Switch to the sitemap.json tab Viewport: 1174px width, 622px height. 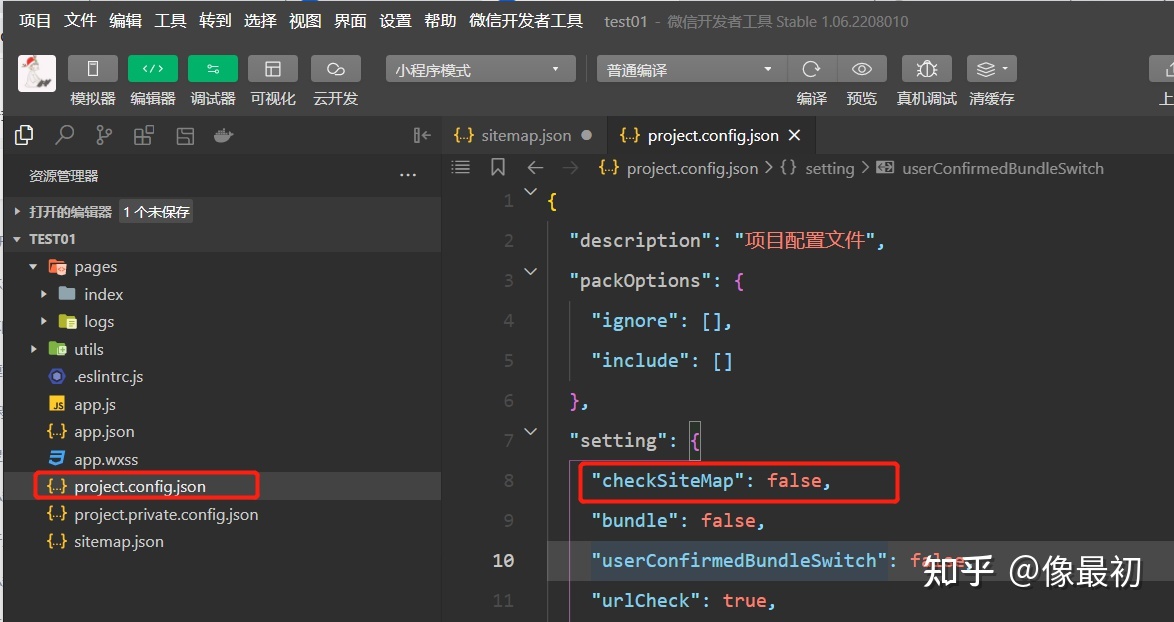point(525,135)
